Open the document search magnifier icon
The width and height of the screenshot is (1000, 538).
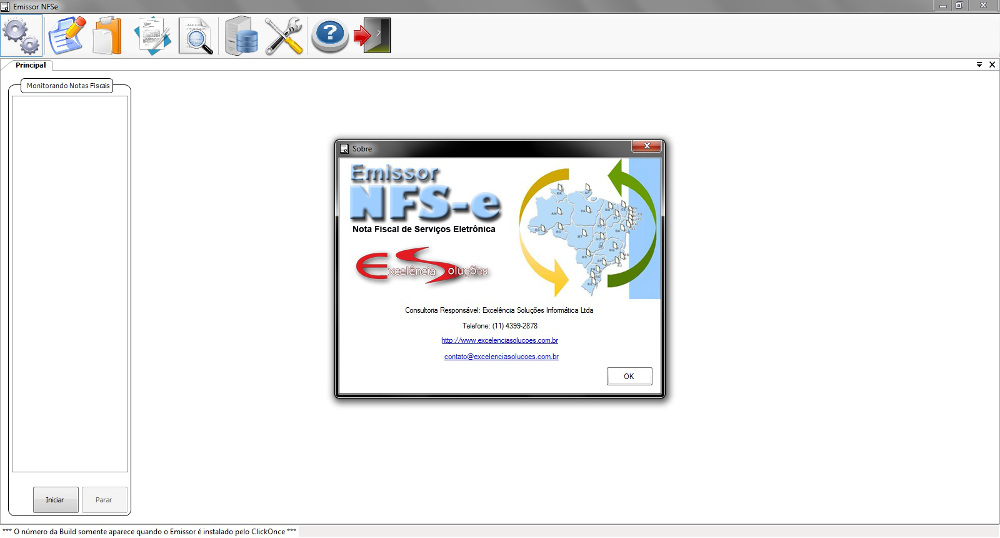[196, 36]
